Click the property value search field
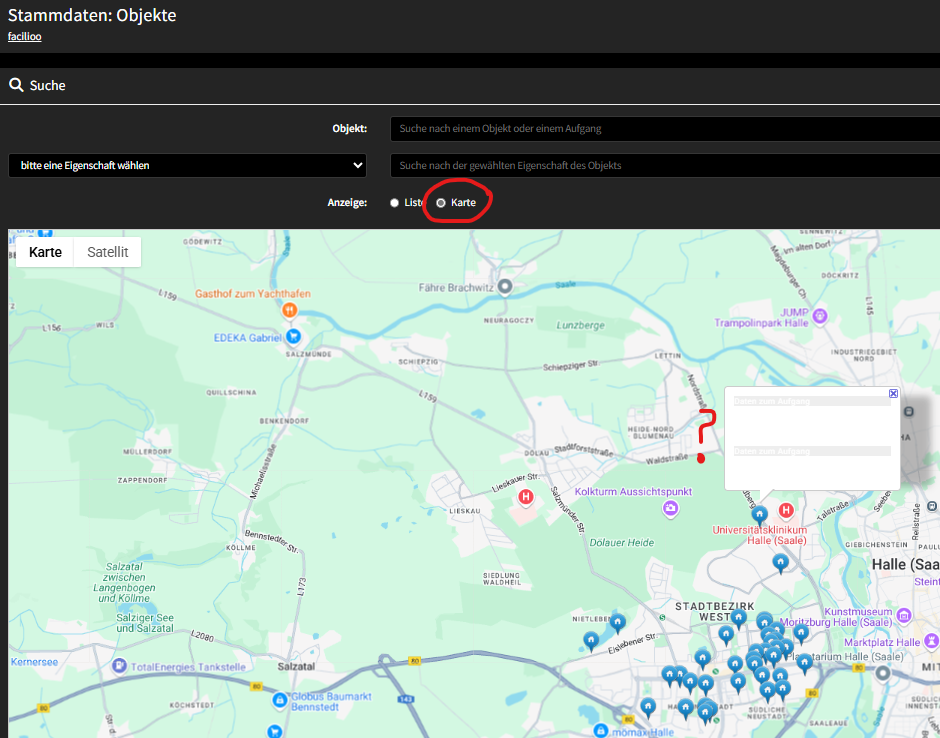 coord(664,165)
